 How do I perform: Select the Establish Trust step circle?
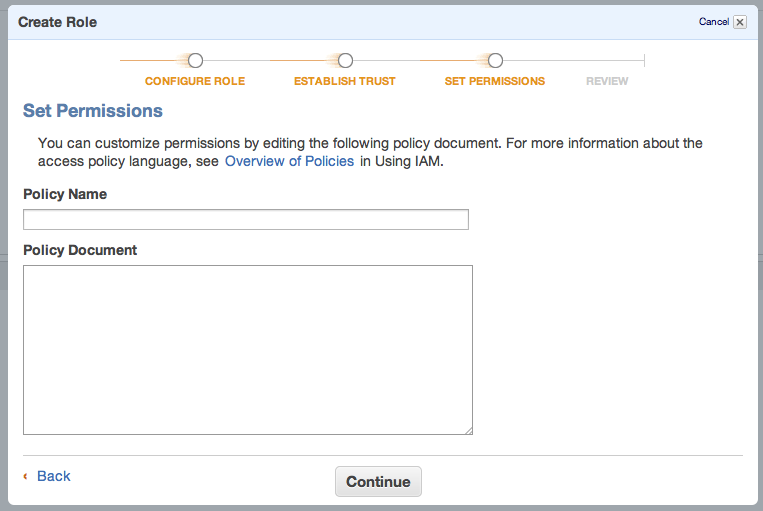coord(345,61)
